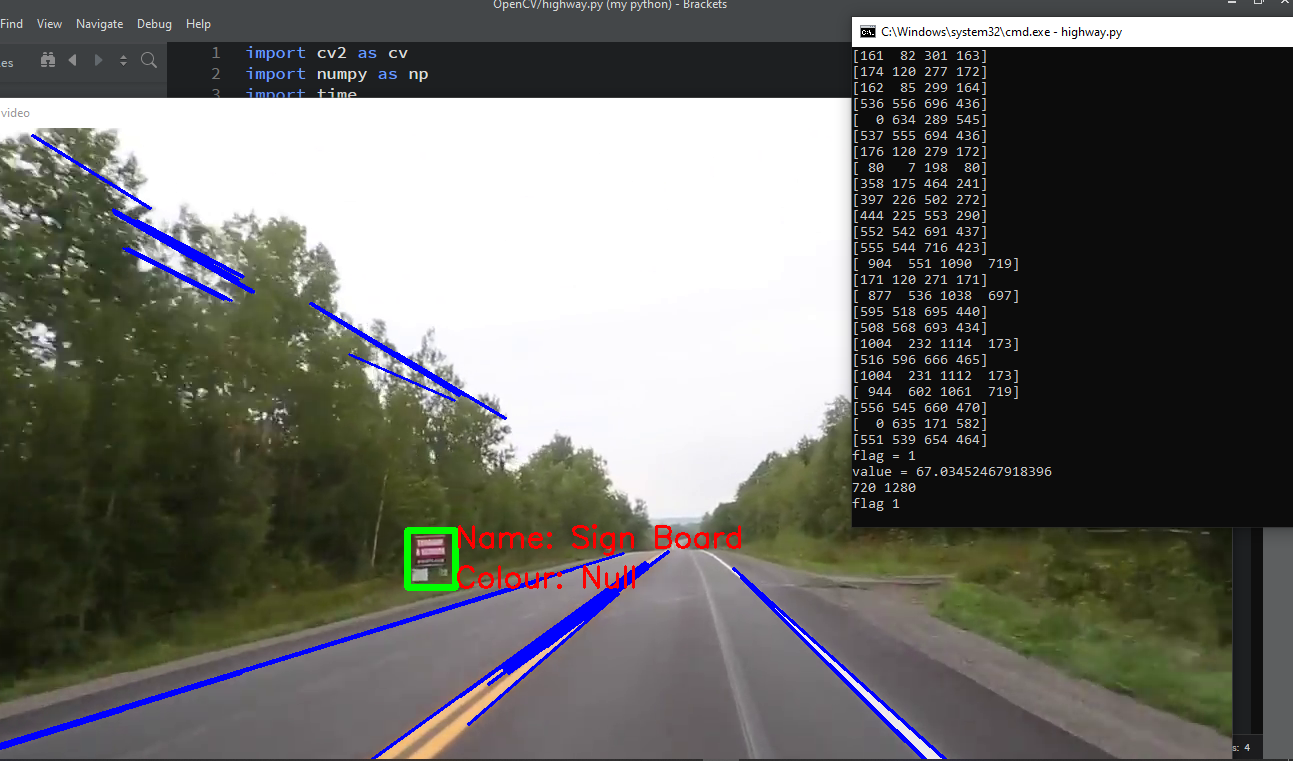The height and width of the screenshot is (761, 1293).
Task: Click the navigate backward arrow icon
Action: (73, 60)
